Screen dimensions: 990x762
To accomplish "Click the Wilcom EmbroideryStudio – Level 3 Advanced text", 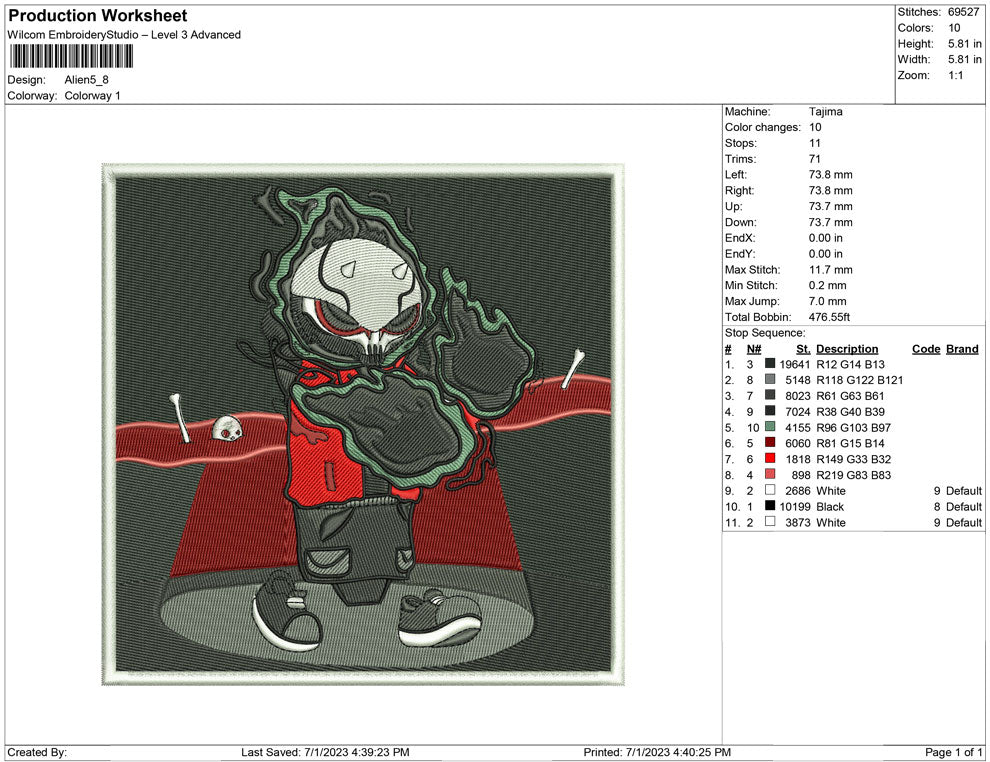I will coord(124,35).
